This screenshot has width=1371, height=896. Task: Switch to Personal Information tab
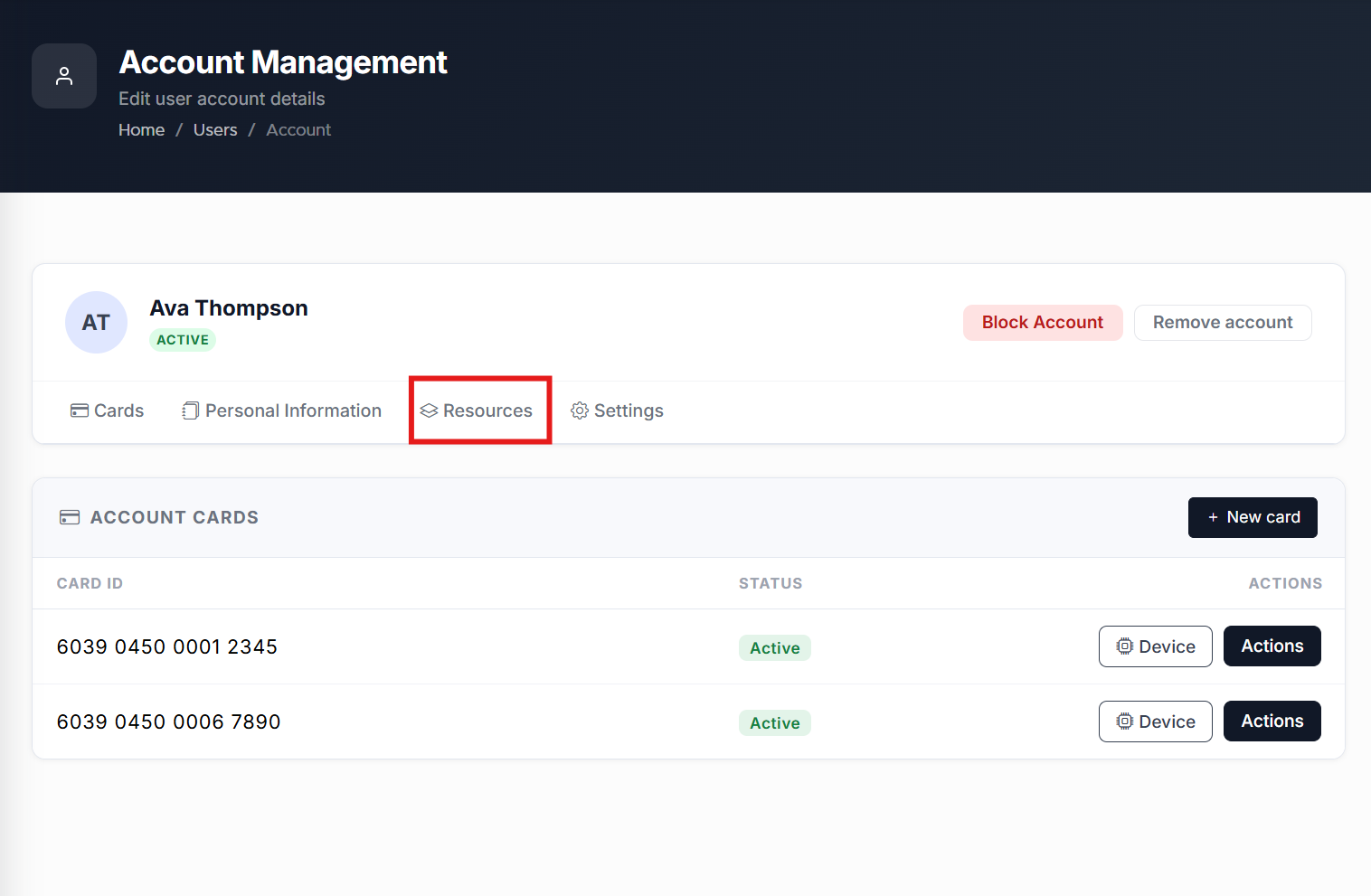coord(281,410)
